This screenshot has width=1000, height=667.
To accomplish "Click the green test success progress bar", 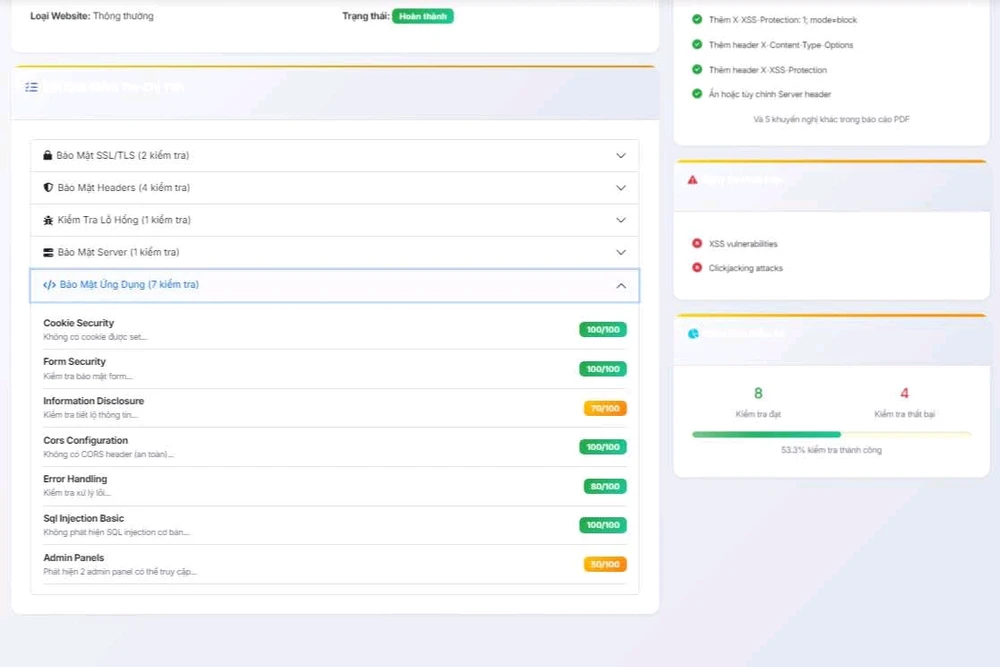I will pyautogui.click(x=766, y=434).
